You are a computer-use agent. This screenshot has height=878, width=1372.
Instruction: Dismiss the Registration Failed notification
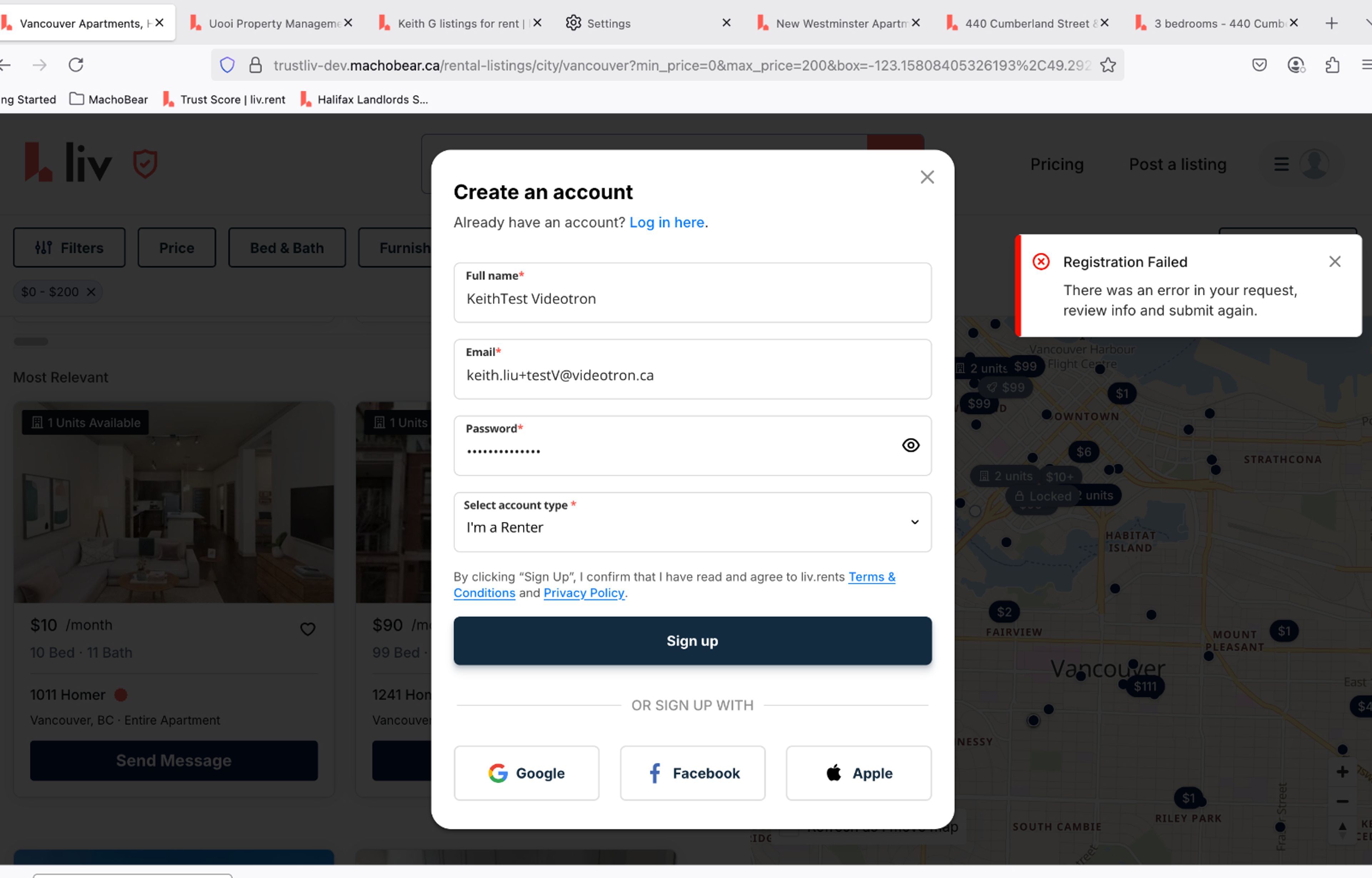point(1334,261)
